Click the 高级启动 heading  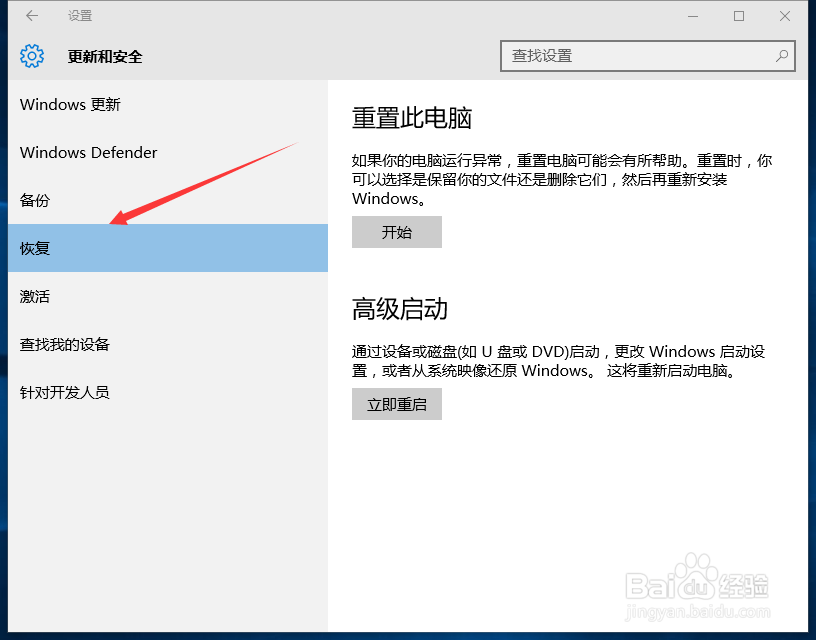point(400,309)
